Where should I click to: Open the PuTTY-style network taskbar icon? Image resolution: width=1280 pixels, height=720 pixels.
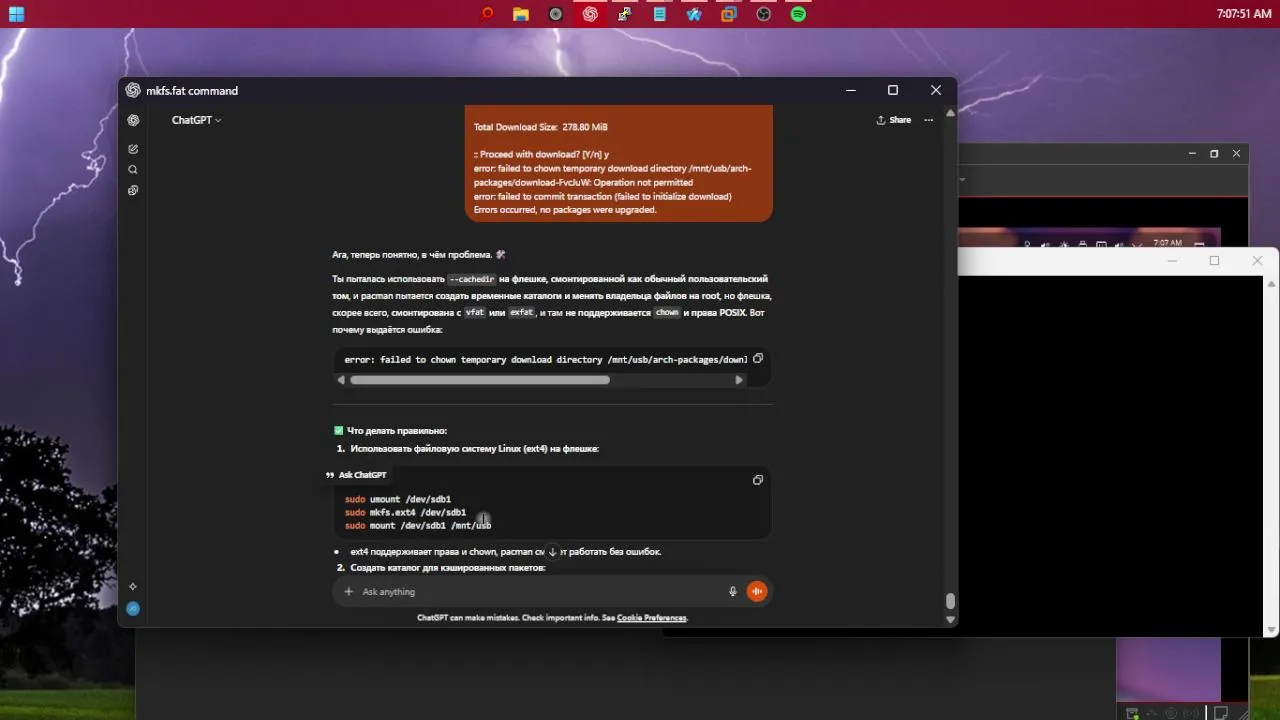pos(625,14)
